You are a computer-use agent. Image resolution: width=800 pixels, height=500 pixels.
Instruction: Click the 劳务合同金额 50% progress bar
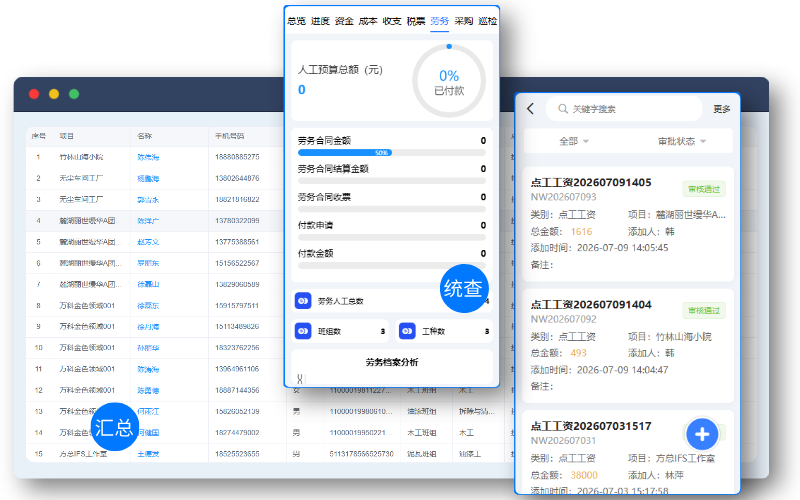(391, 153)
